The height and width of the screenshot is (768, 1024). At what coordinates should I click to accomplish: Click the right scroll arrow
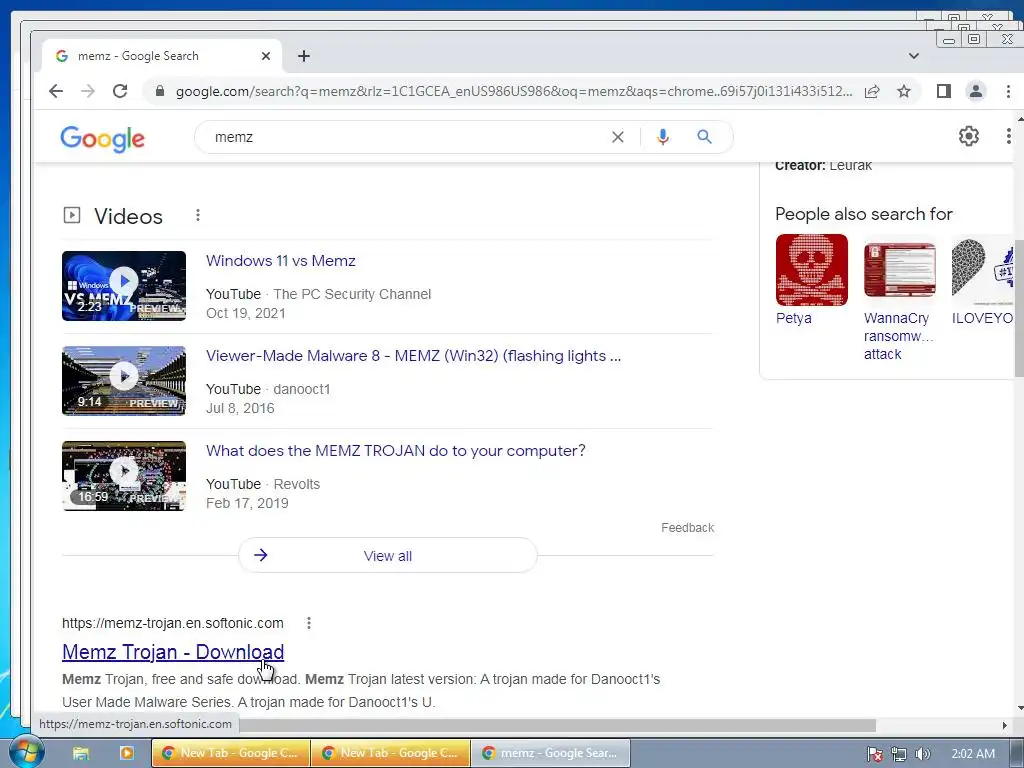coord(1004,726)
